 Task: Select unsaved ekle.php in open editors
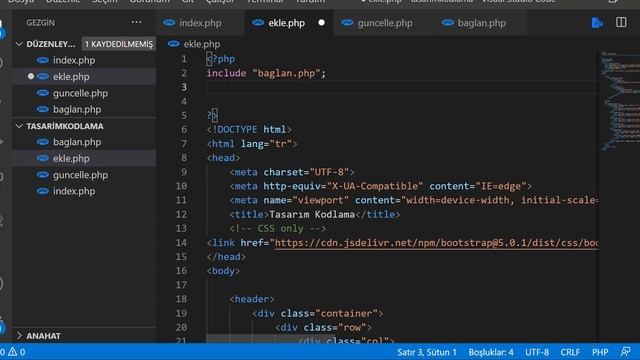pos(84,77)
